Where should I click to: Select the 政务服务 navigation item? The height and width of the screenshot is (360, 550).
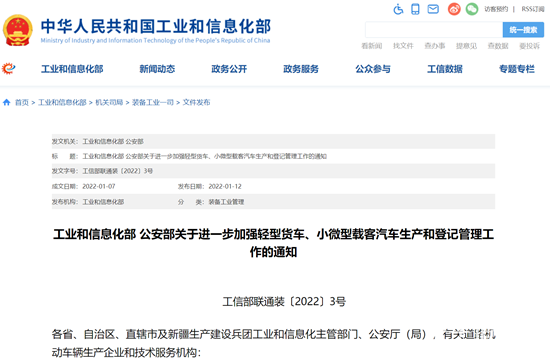click(x=301, y=69)
